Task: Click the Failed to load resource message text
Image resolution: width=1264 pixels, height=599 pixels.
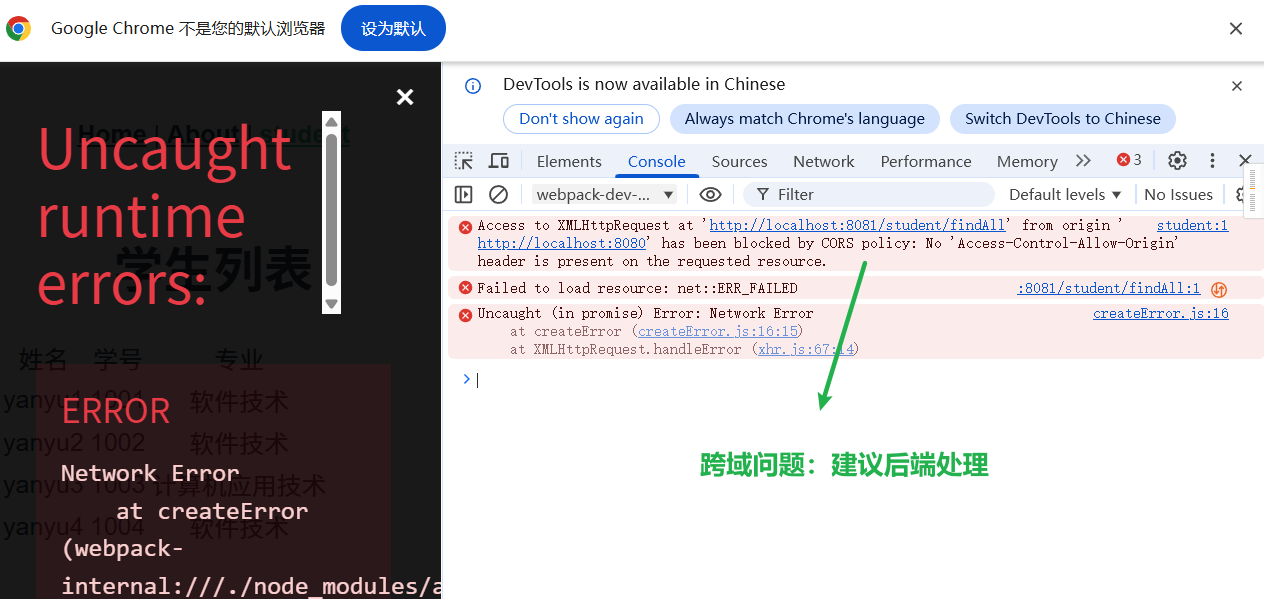Action: pos(638,288)
